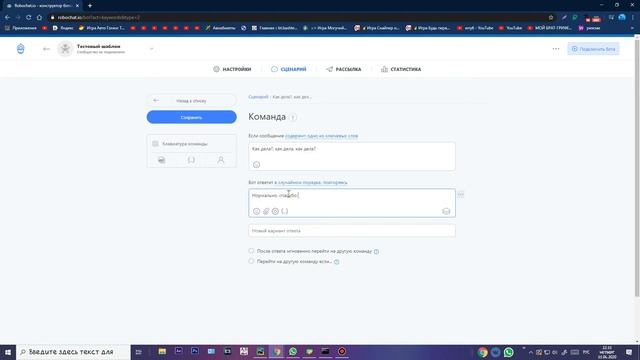Click the blue Сохранить button

191,117
